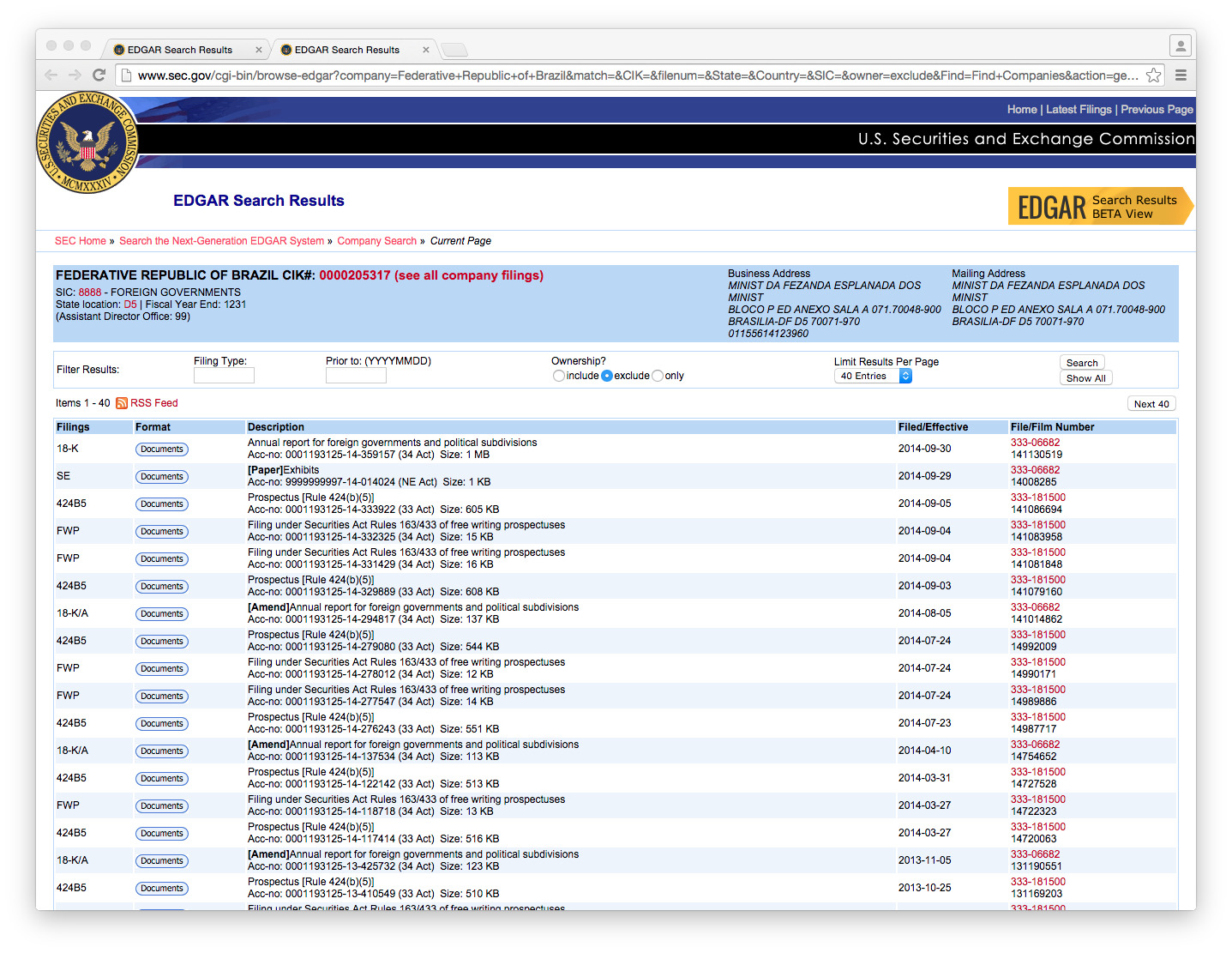Click the Filing Type input field
1232x953 pixels.
(224, 376)
